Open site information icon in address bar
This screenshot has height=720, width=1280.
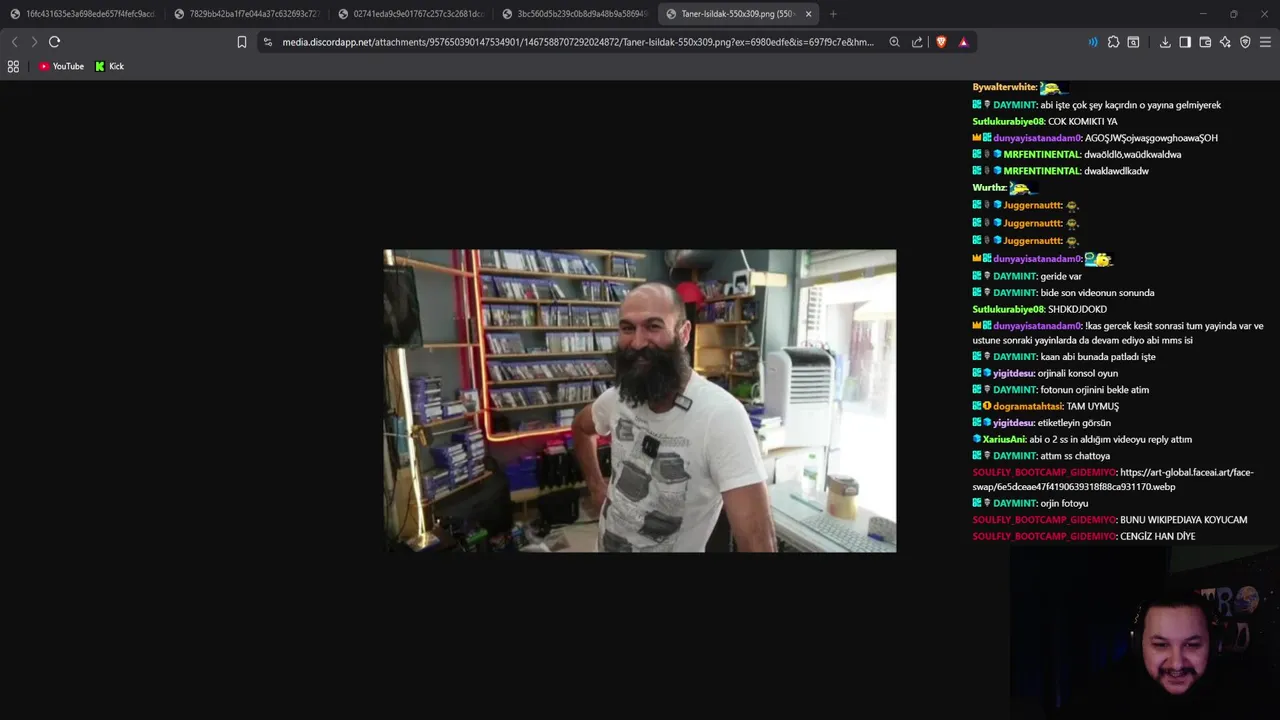pos(268,42)
